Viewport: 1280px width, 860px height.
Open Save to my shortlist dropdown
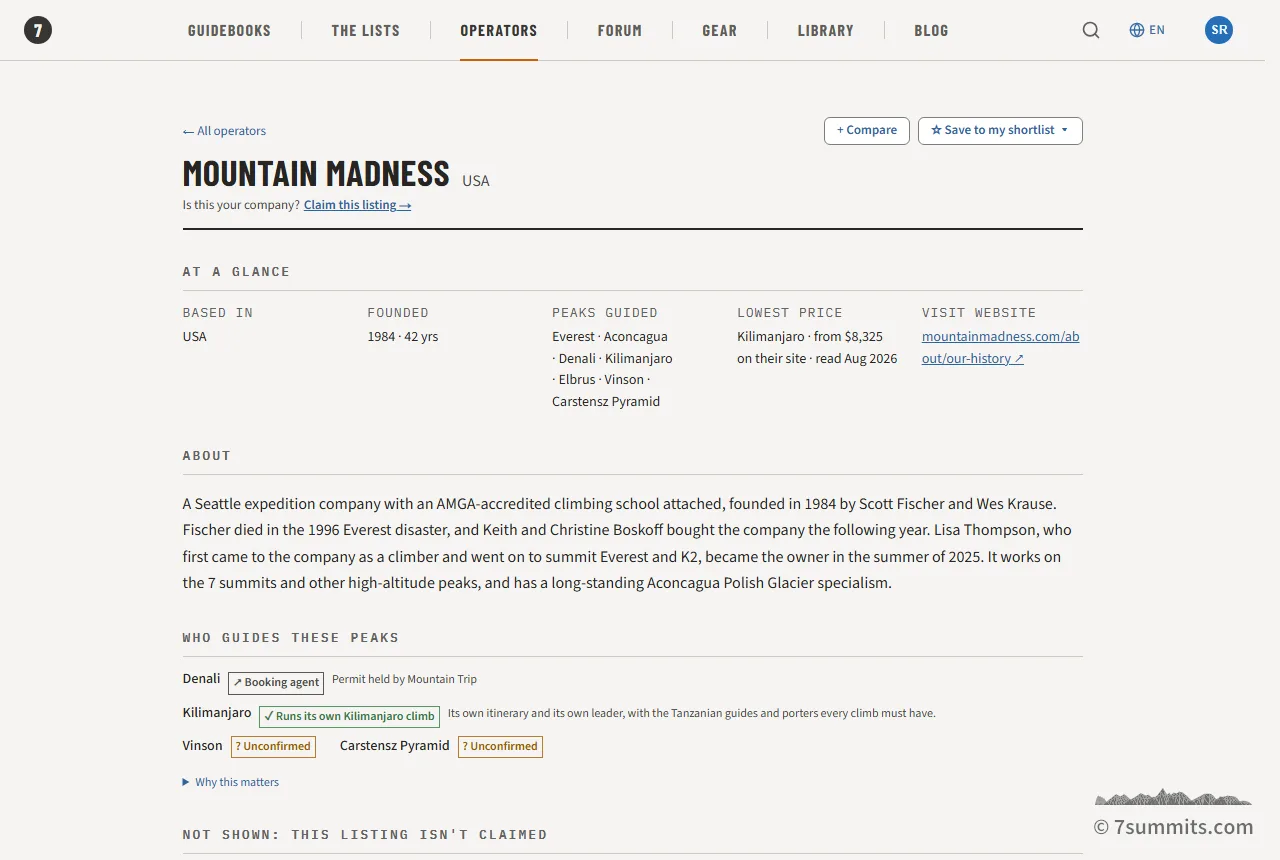1000,131
